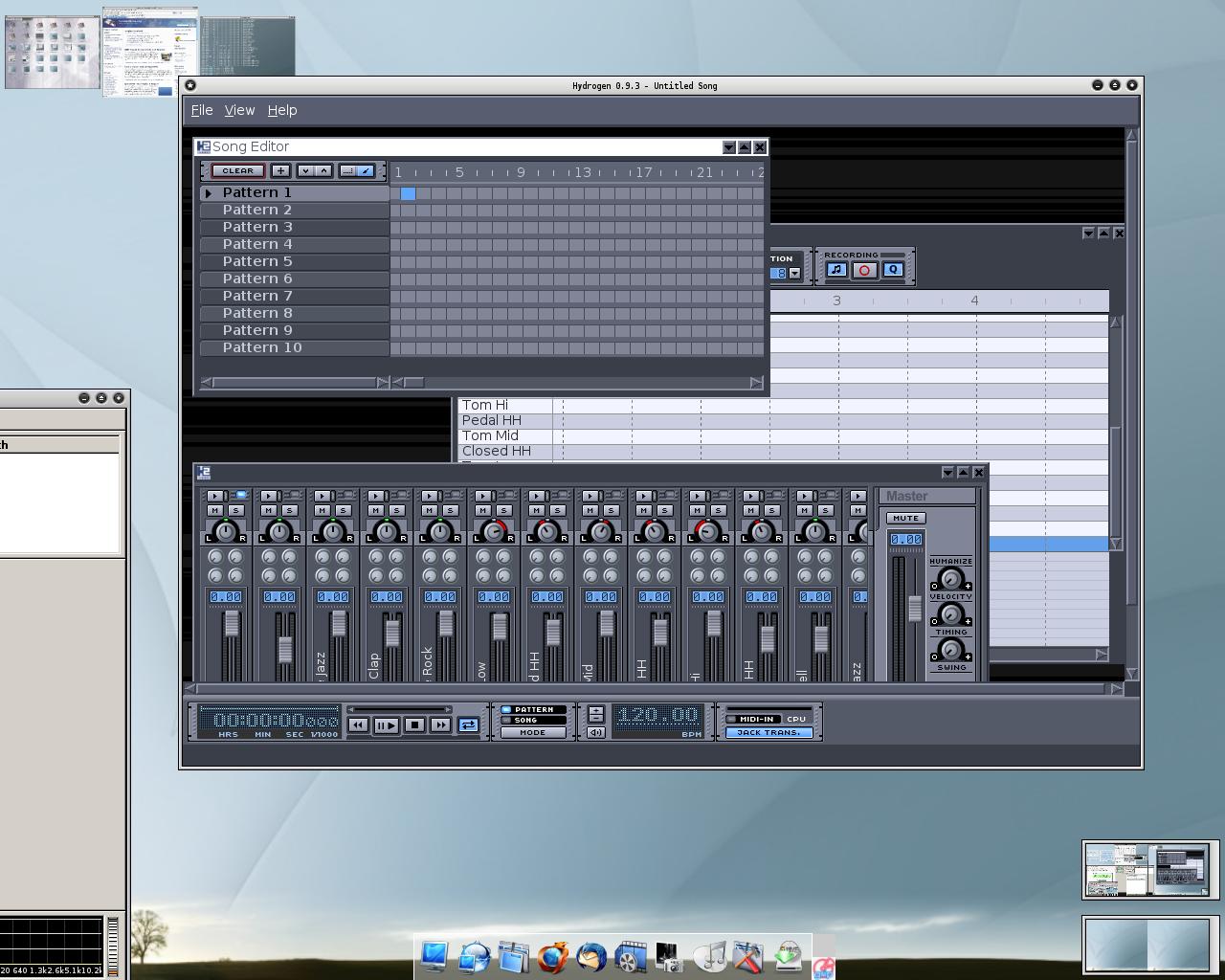Toggle the hear new notes button
The image size is (1225, 980).
click(x=836, y=270)
